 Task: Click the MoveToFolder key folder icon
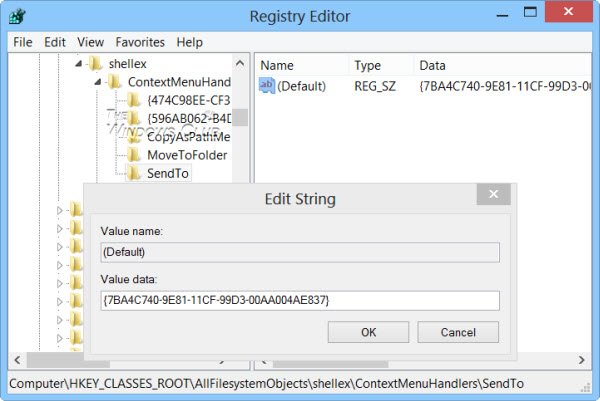click(x=134, y=155)
